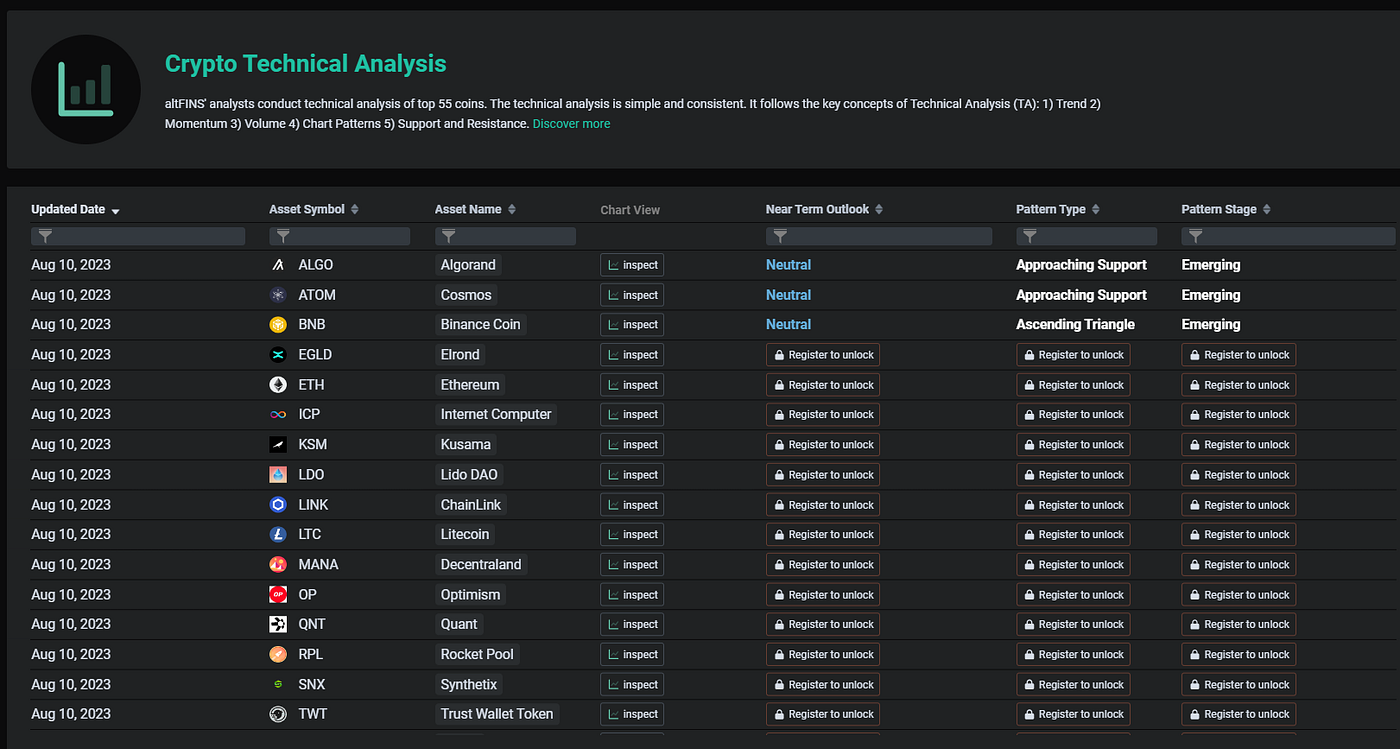This screenshot has height=749, width=1400.
Task: Select the Internet Computer asset name
Action: (x=496, y=414)
